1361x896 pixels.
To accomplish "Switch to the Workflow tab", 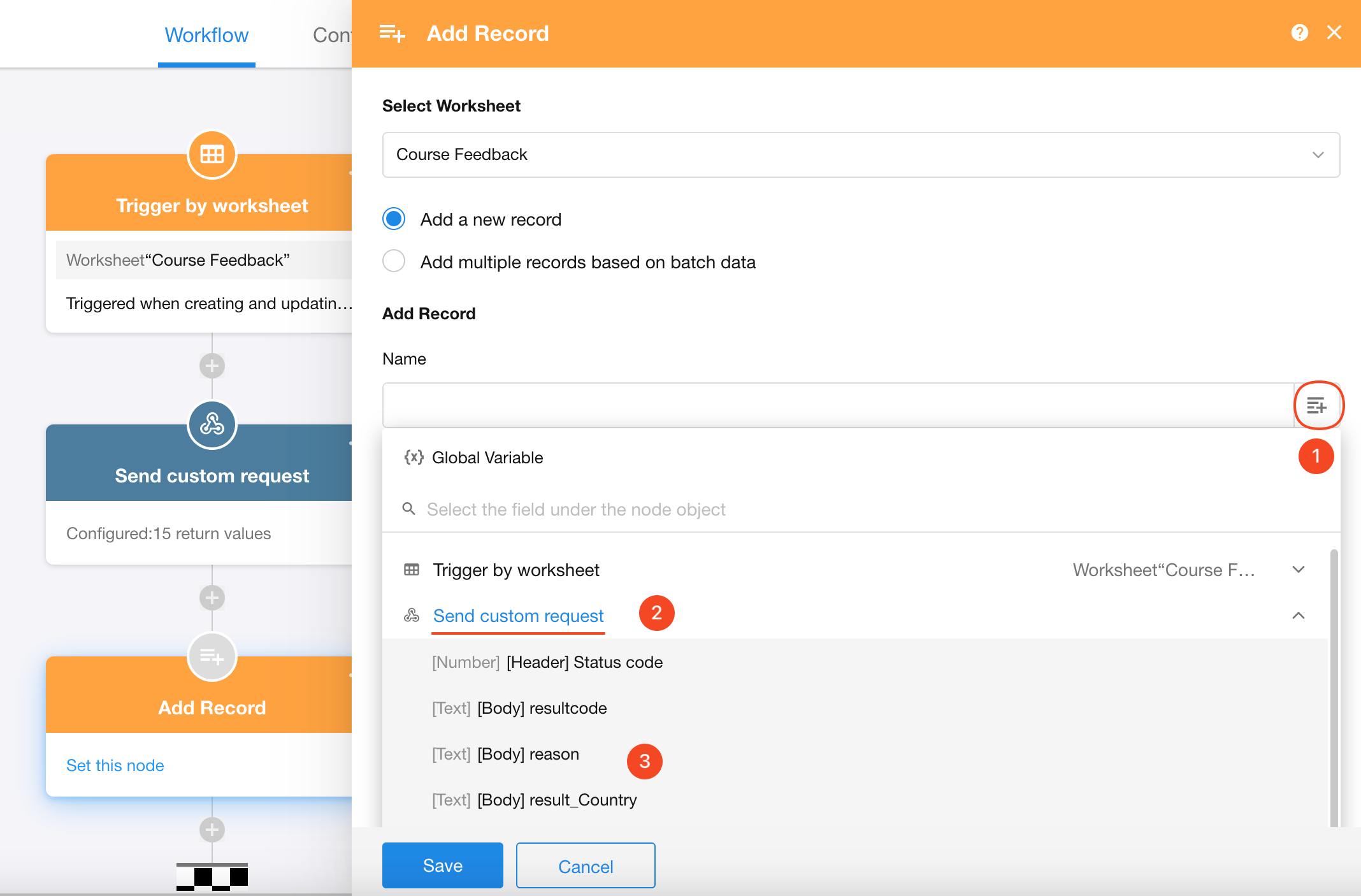I will pyautogui.click(x=206, y=35).
